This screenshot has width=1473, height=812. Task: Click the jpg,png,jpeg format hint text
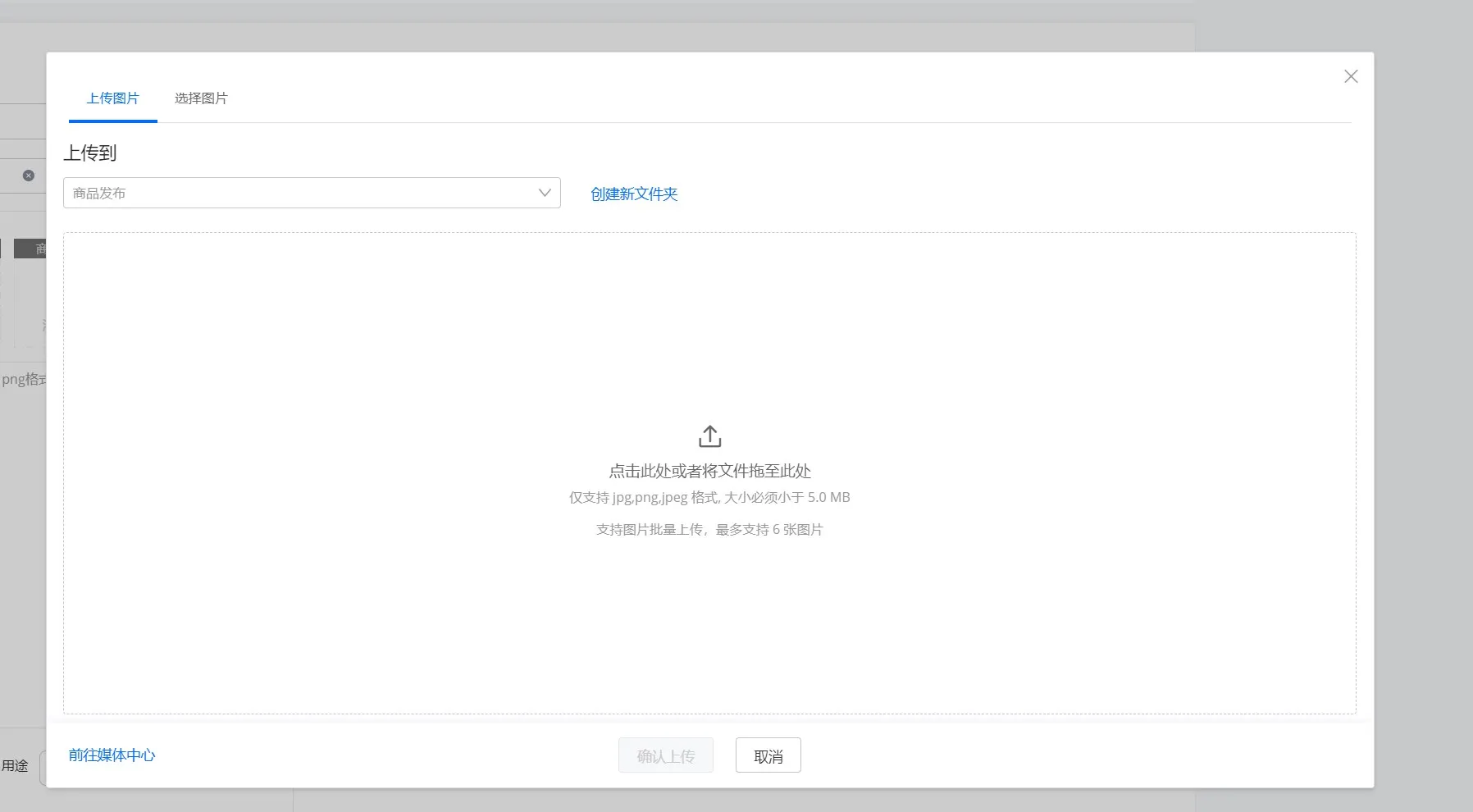click(709, 497)
